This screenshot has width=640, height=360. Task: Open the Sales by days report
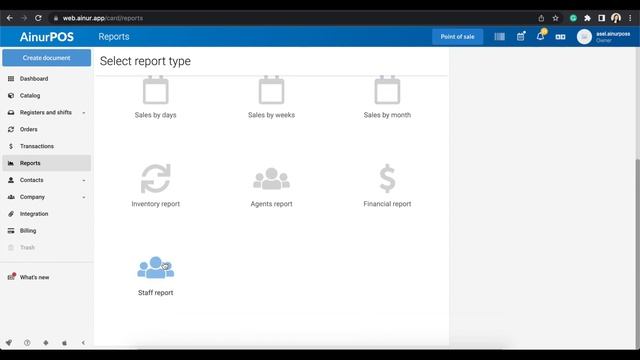[x=156, y=98]
